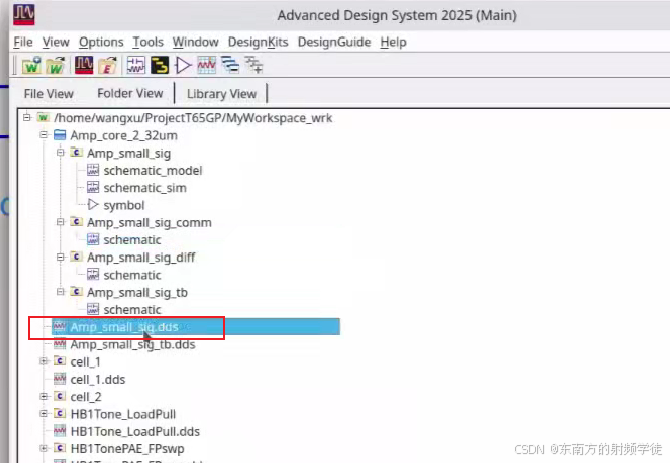Screen dimensions: 670x463
Task: Collapse the Amp_small_sig cell
Action: pos(61,152)
